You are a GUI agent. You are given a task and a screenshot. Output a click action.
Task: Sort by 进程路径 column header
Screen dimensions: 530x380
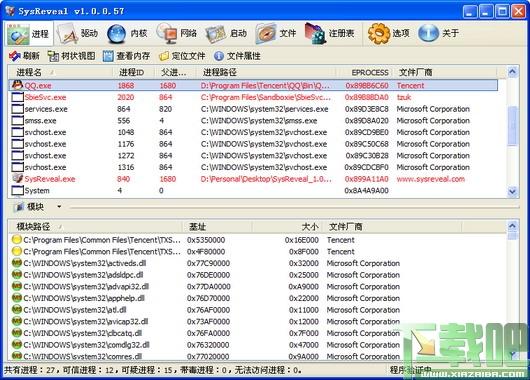(x=266, y=72)
